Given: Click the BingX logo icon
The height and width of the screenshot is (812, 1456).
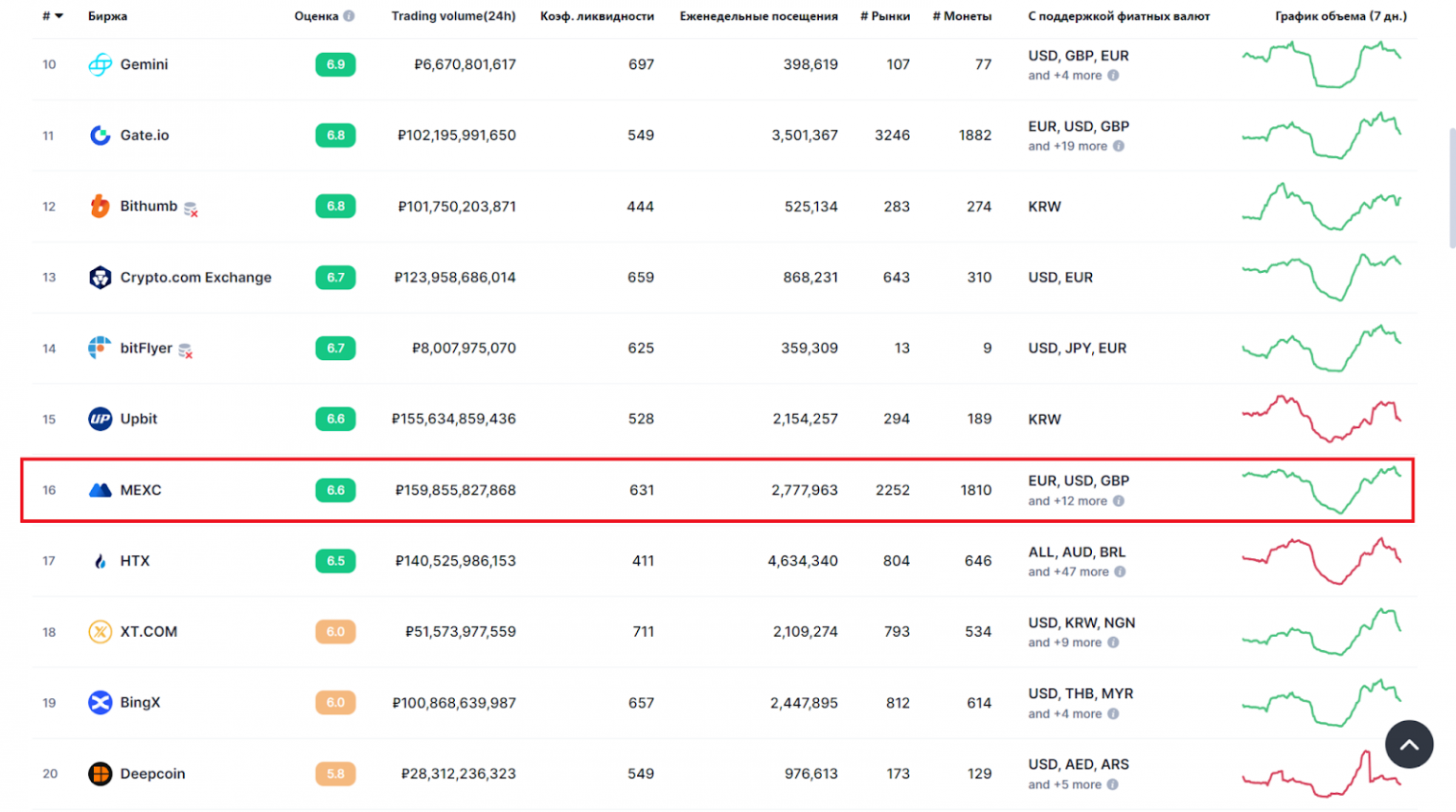Looking at the screenshot, I should [100, 703].
